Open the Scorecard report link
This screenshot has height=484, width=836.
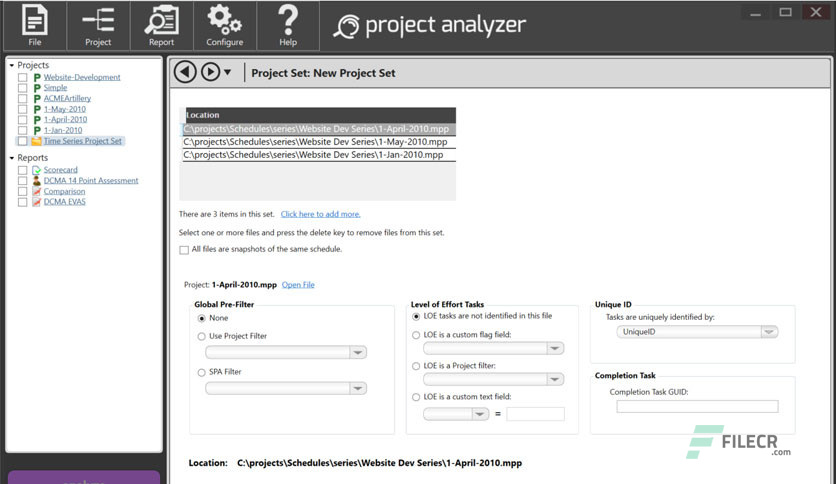pyautogui.click(x=60, y=170)
